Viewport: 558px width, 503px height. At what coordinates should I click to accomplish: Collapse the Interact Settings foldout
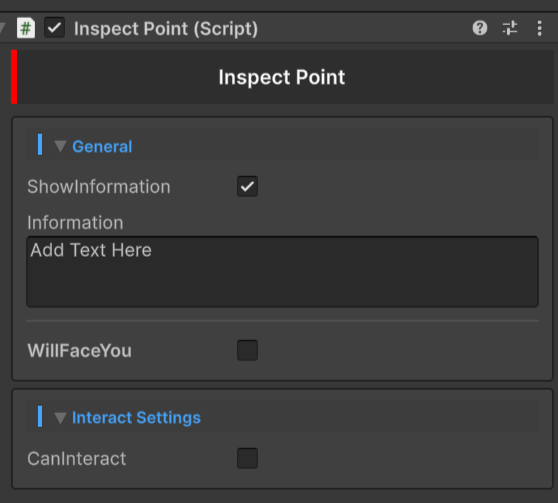(x=60, y=418)
